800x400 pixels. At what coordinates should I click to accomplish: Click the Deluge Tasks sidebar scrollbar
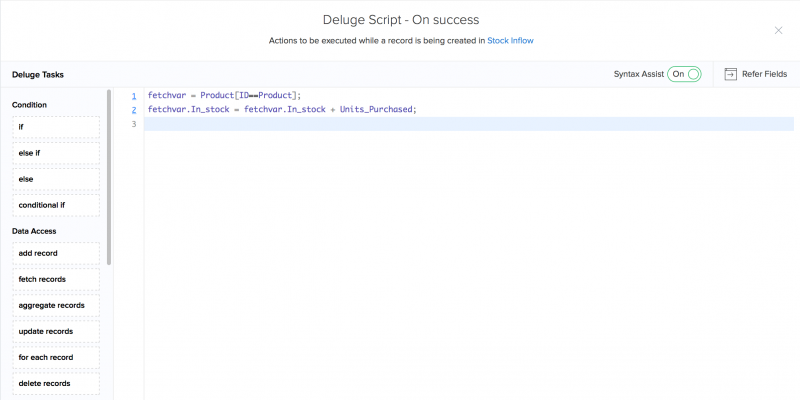[109, 180]
